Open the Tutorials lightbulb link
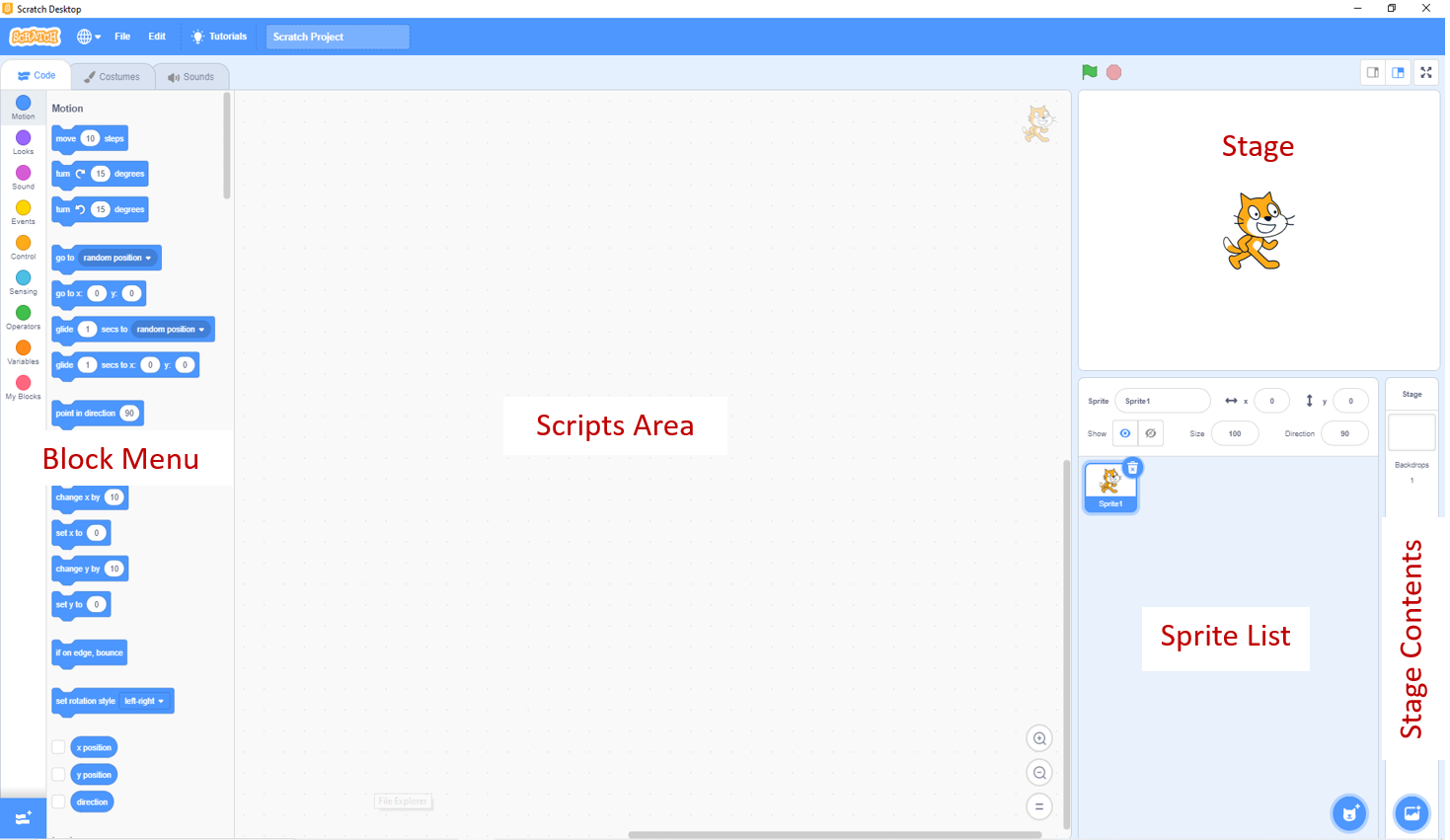This screenshot has height=840, width=1450. (x=219, y=37)
